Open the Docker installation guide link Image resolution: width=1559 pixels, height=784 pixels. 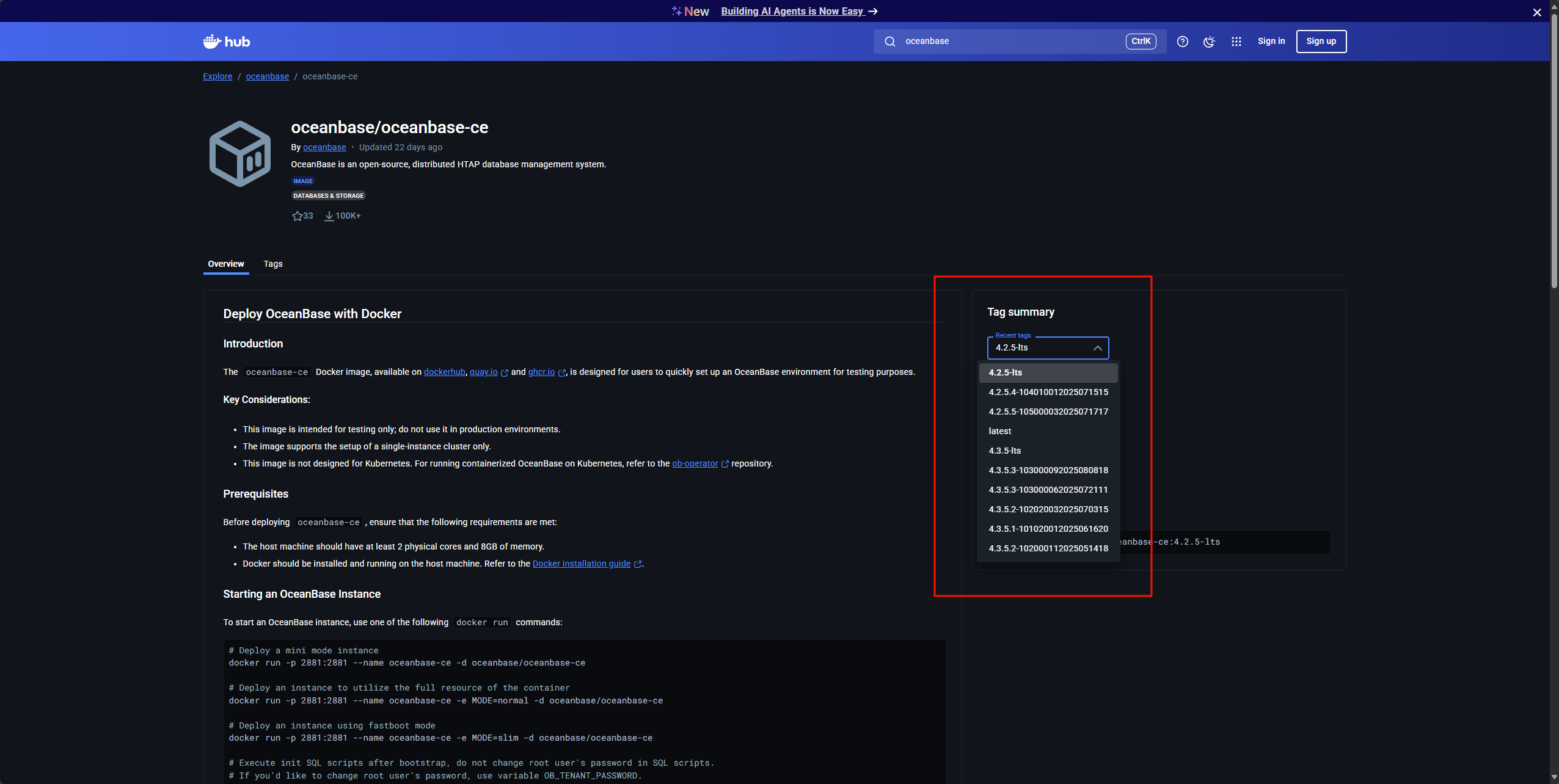coord(582,564)
